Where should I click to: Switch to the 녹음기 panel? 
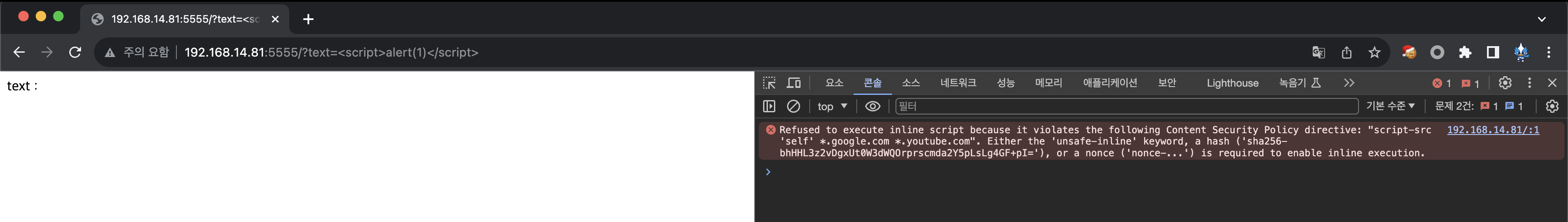pos(1300,83)
